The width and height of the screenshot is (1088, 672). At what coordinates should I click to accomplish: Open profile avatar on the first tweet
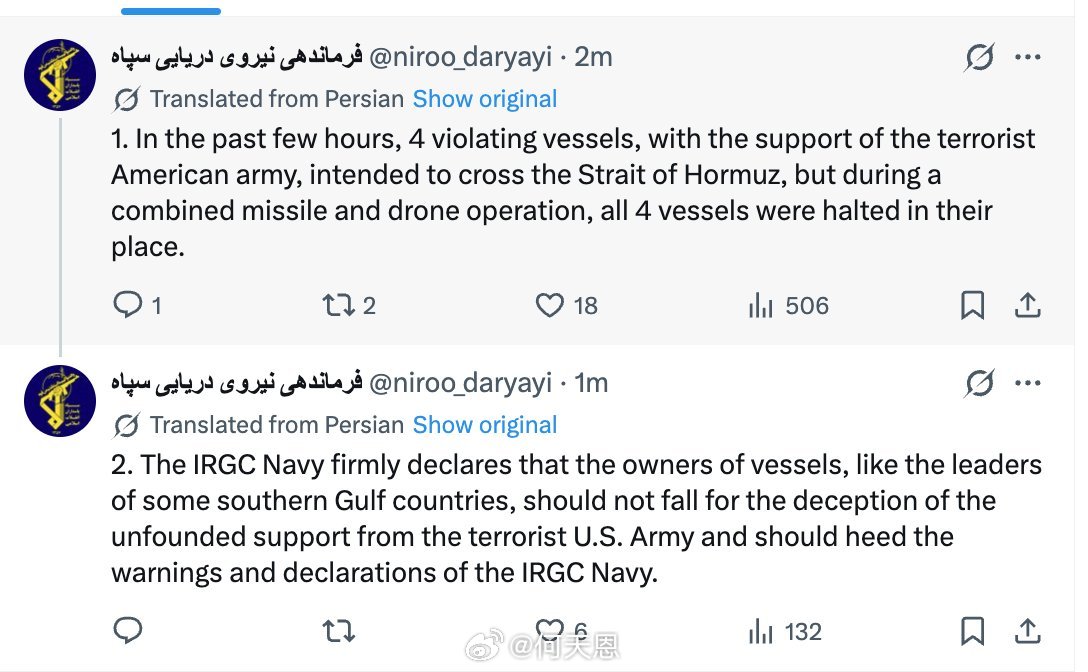[x=60, y=75]
